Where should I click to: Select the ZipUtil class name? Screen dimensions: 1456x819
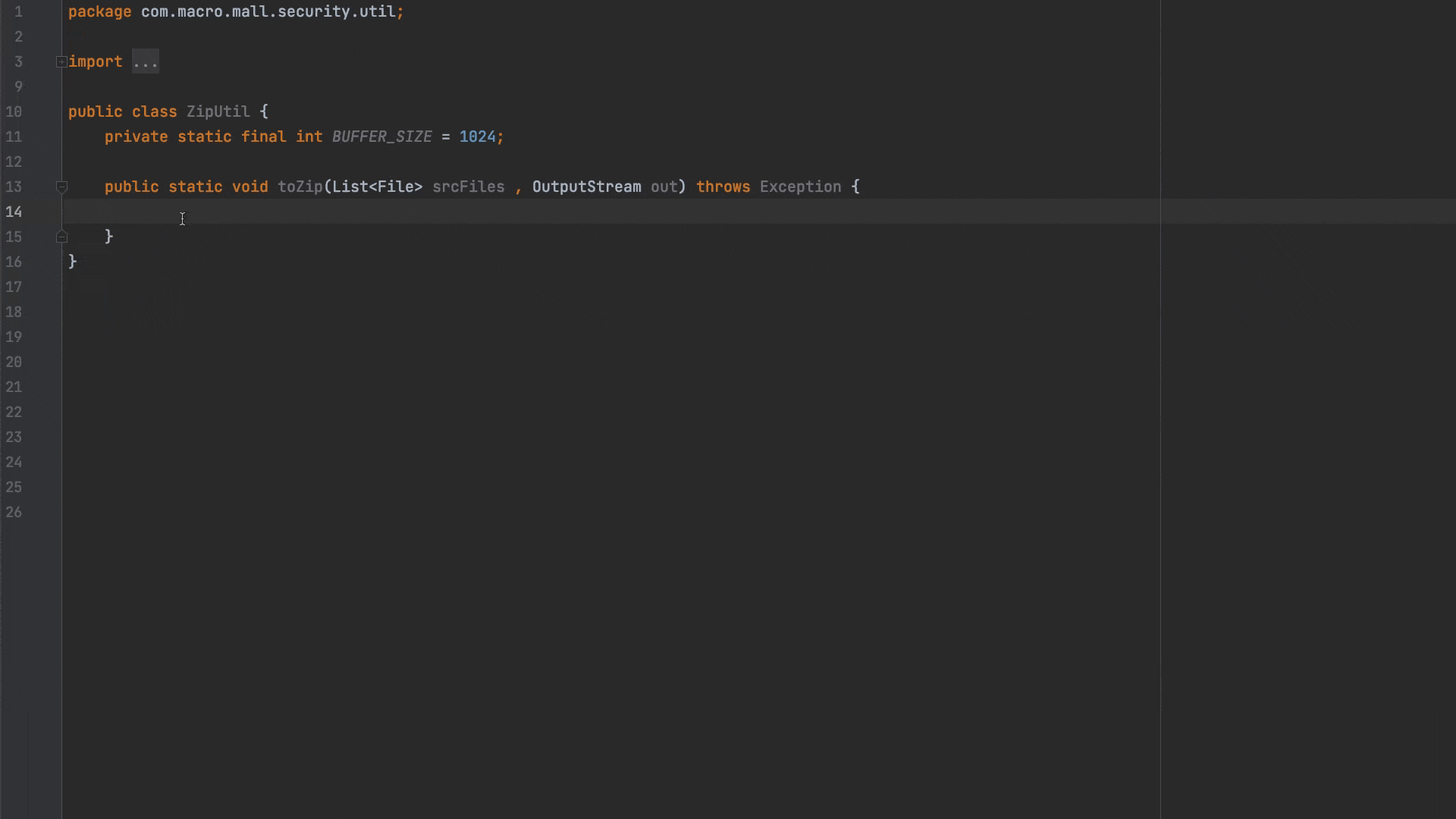coord(218,111)
